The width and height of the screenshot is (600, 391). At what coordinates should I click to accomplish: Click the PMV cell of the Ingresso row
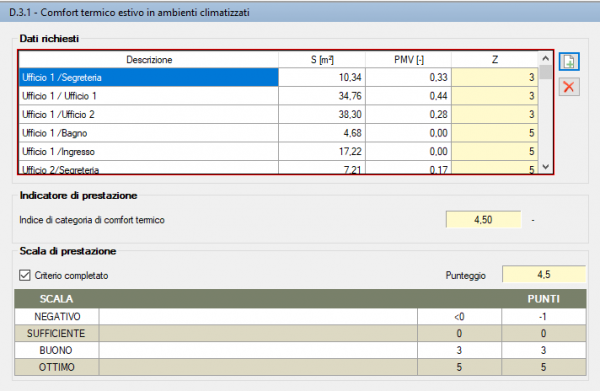(x=409, y=152)
